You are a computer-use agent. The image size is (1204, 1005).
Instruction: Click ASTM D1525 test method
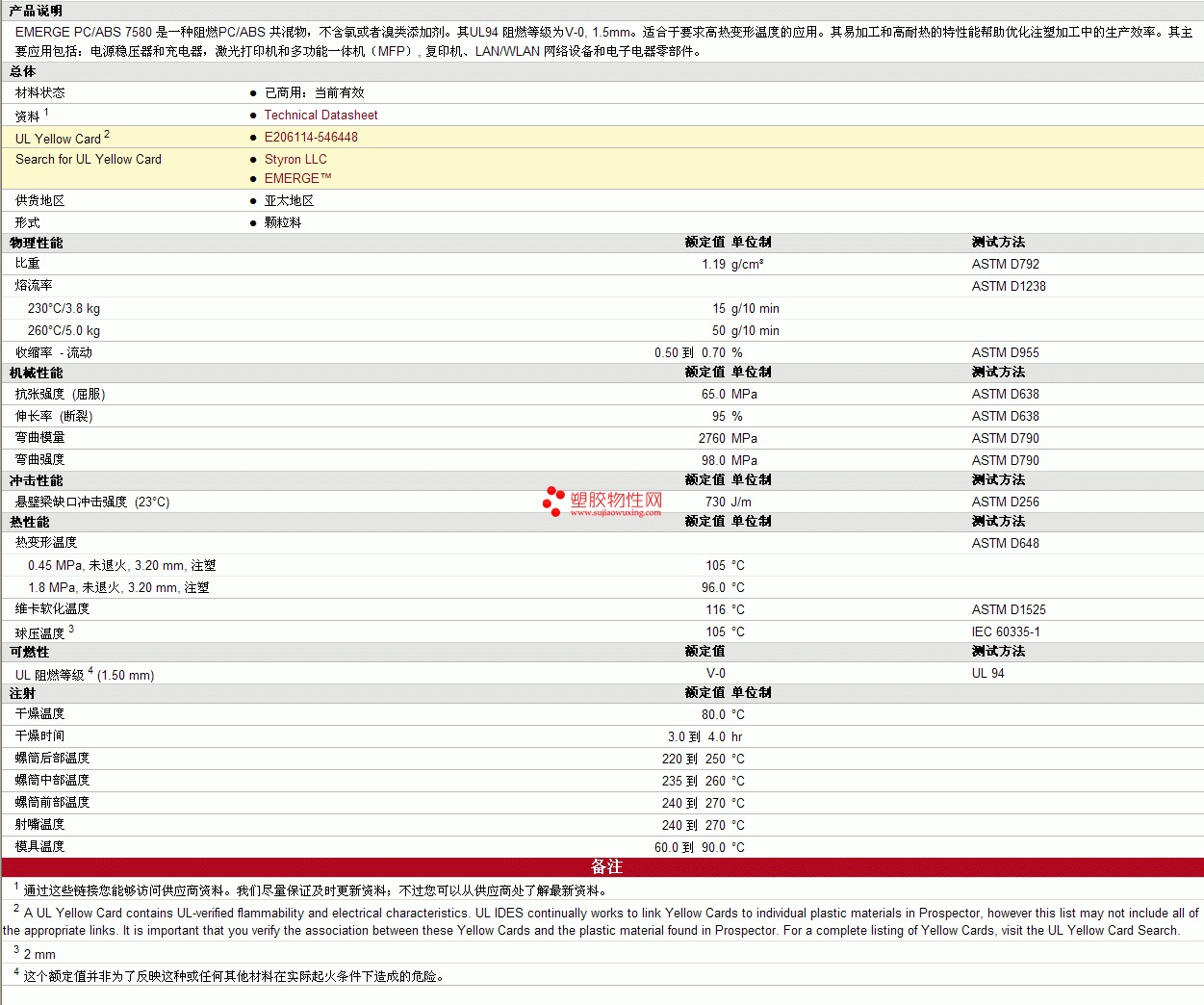1009,609
